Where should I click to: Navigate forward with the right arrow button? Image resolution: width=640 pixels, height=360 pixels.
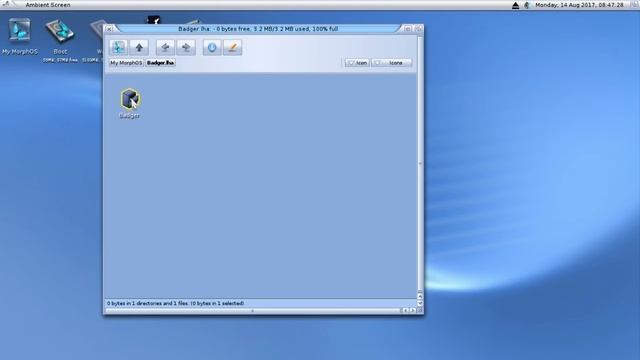point(186,47)
